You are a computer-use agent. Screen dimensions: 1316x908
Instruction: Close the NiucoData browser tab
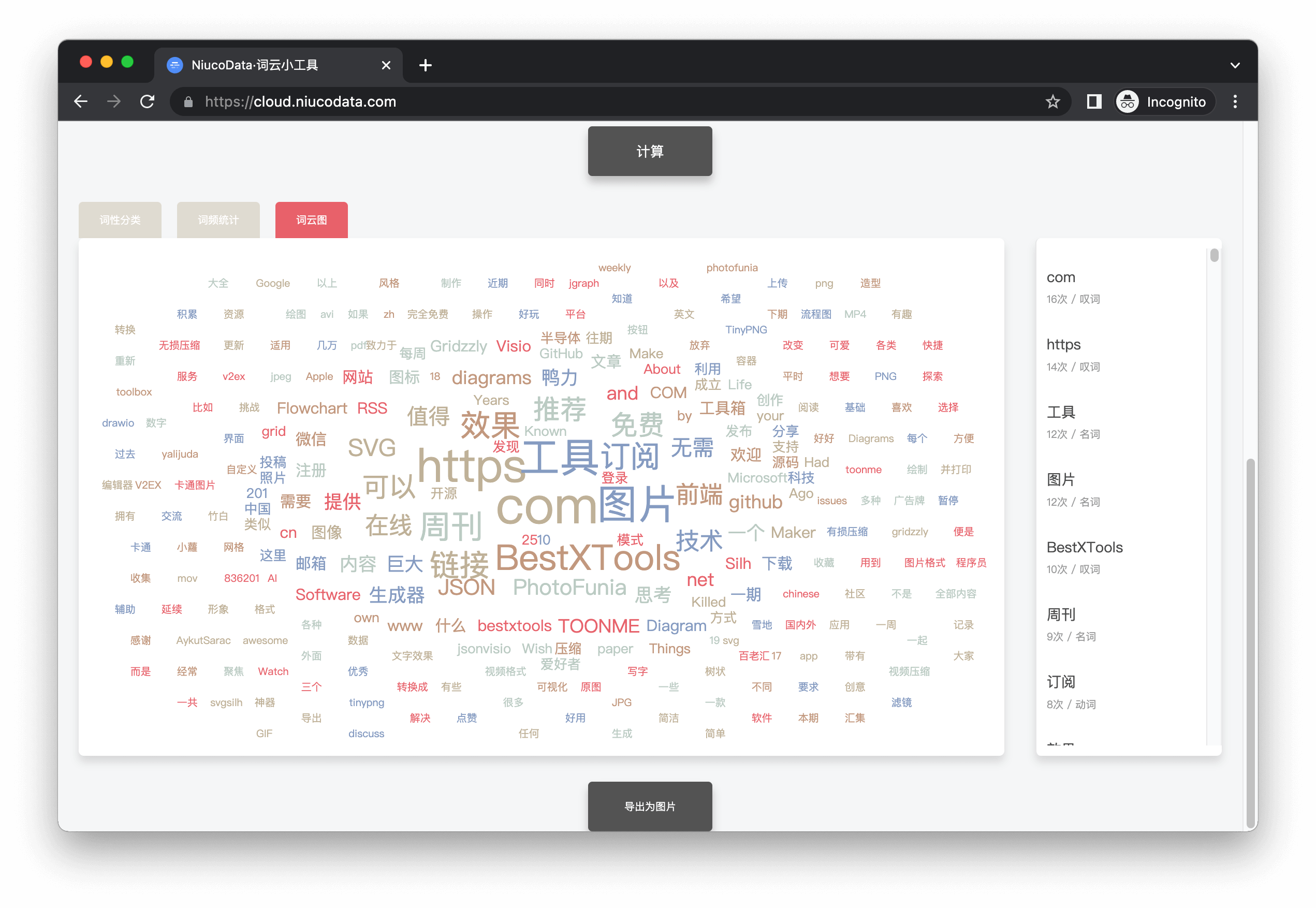click(386, 65)
